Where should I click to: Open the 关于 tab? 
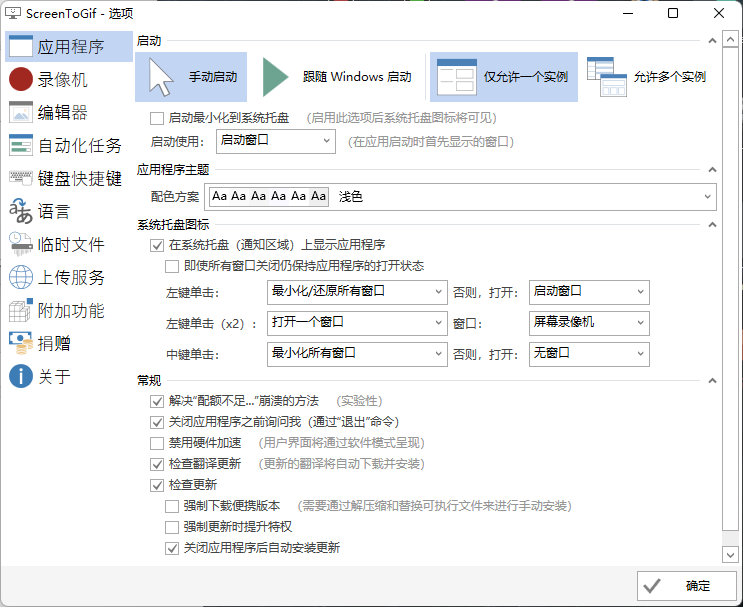(x=69, y=376)
